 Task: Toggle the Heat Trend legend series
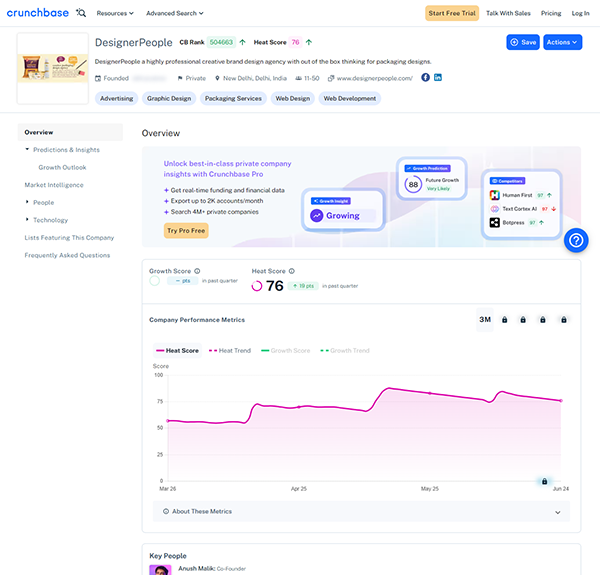[x=230, y=350]
